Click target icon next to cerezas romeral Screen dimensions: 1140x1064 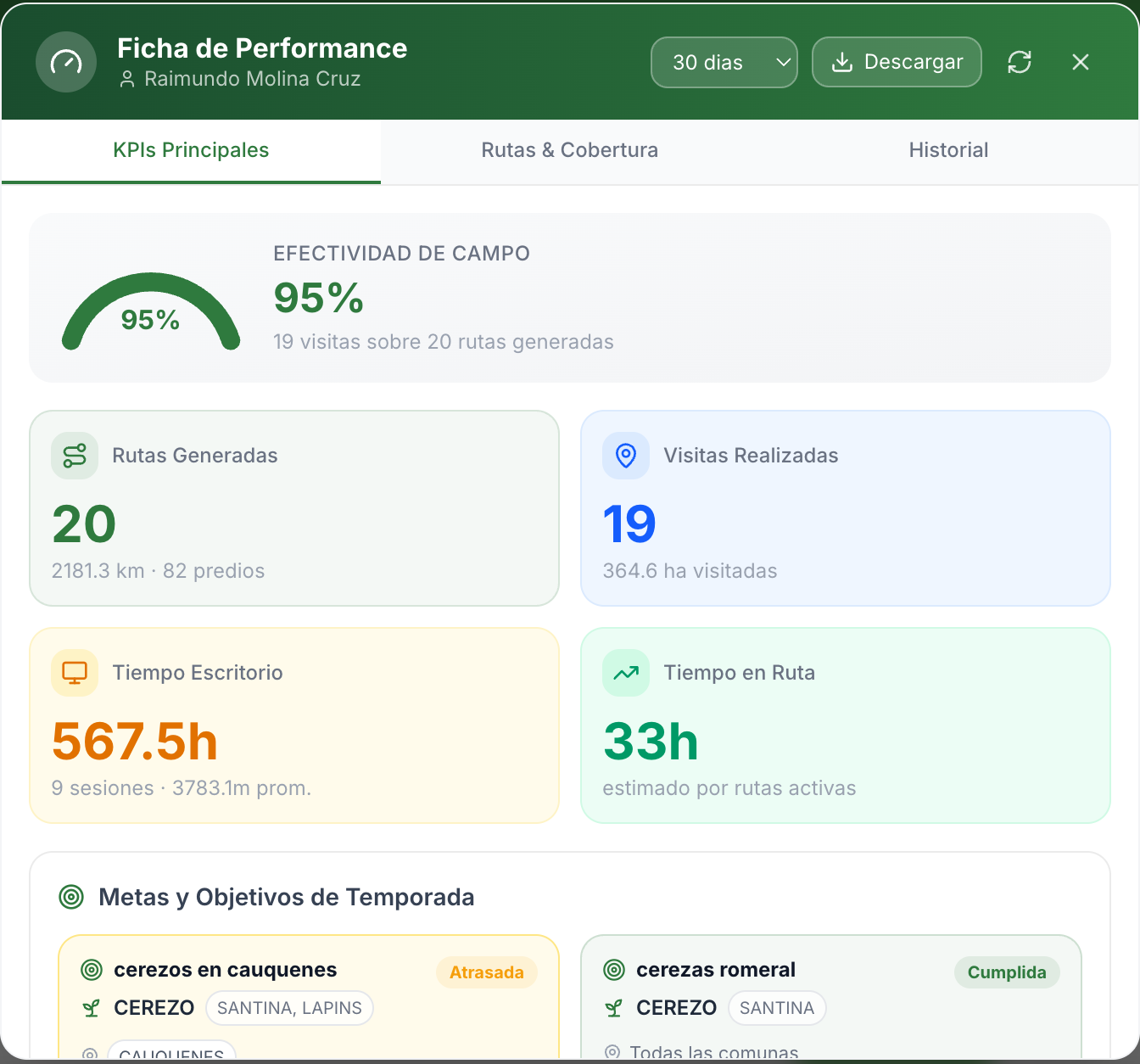[x=614, y=970]
